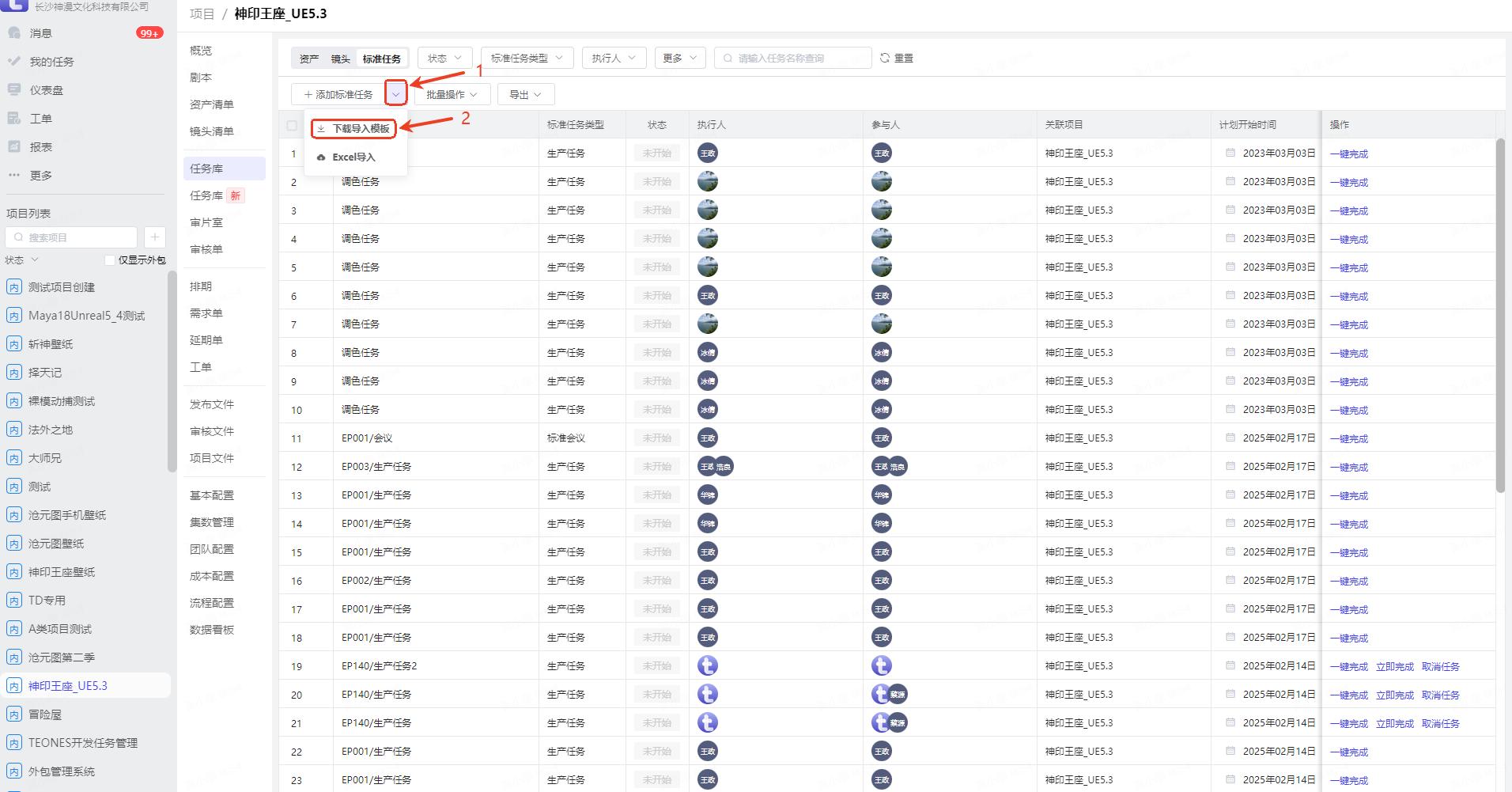
Task: Open the 标准任务类型 dropdown filter
Action: pyautogui.click(x=527, y=58)
